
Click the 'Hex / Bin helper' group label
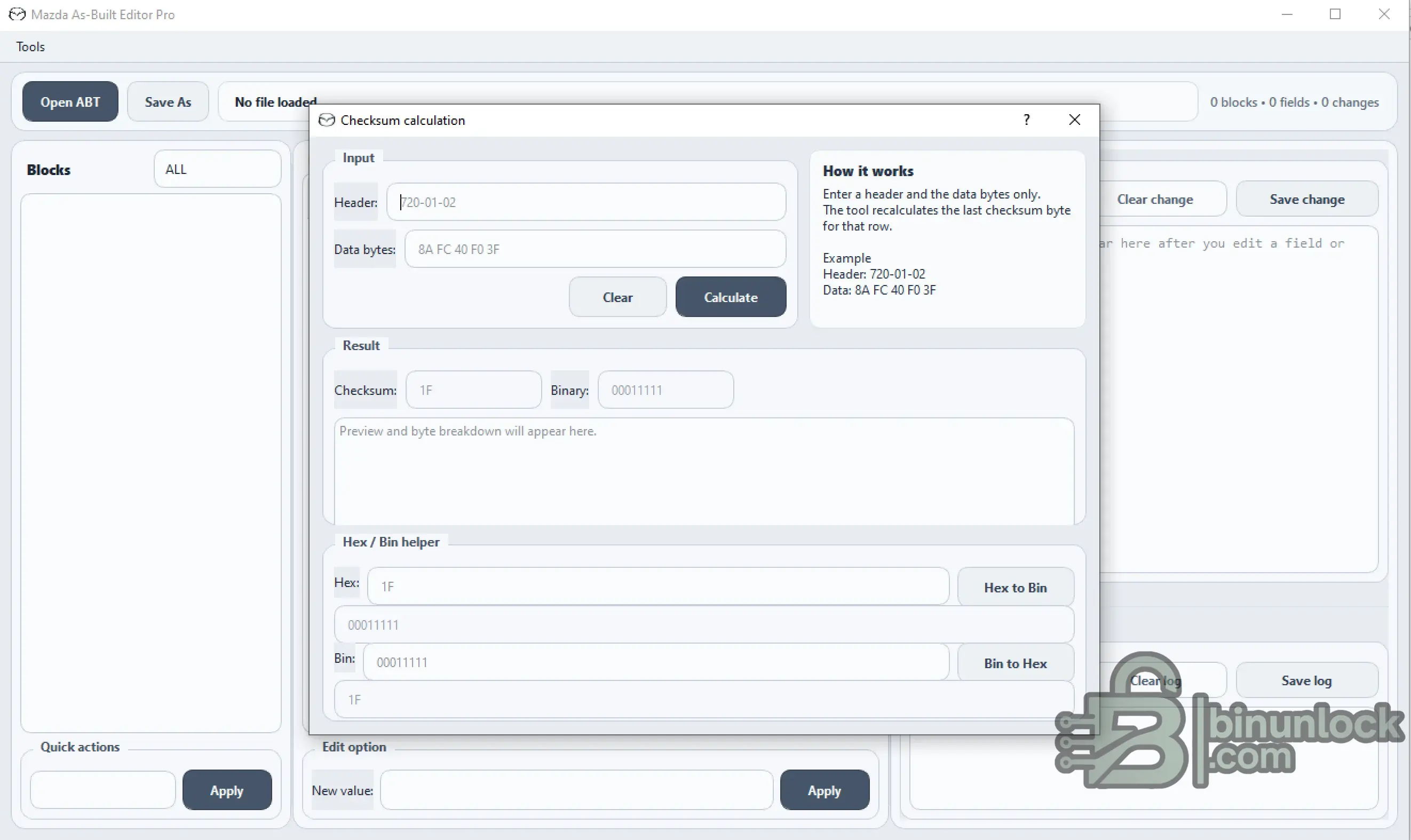tap(391, 542)
